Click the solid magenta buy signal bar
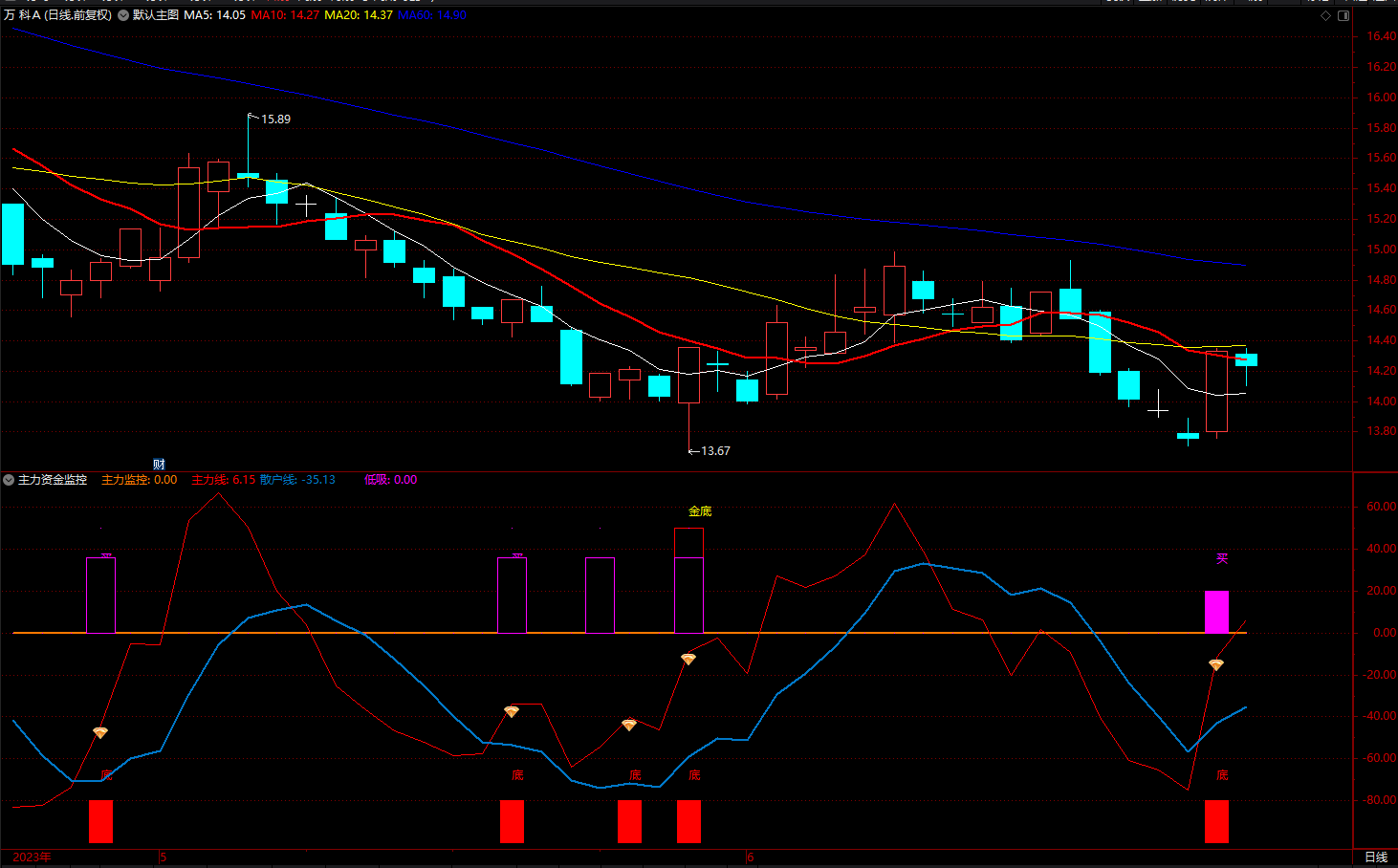 coord(1216,612)
